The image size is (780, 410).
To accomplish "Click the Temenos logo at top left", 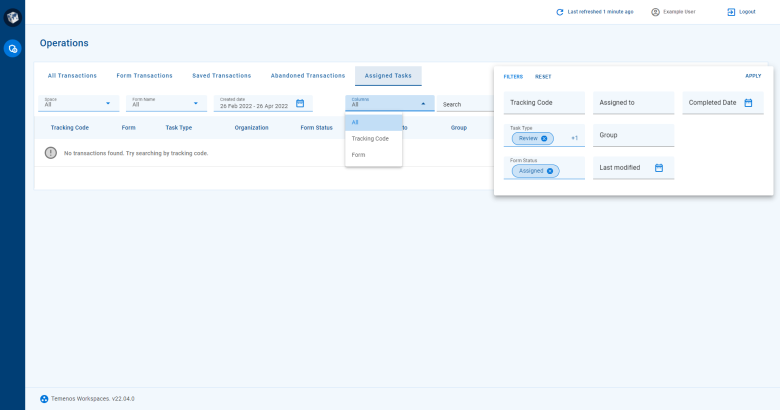I will (x=12, y=16).
